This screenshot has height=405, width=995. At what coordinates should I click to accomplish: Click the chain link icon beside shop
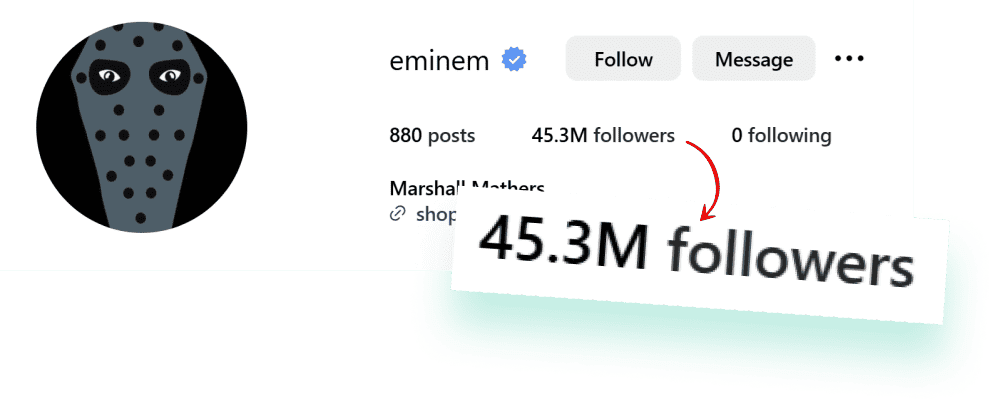(x=397, y=215)
